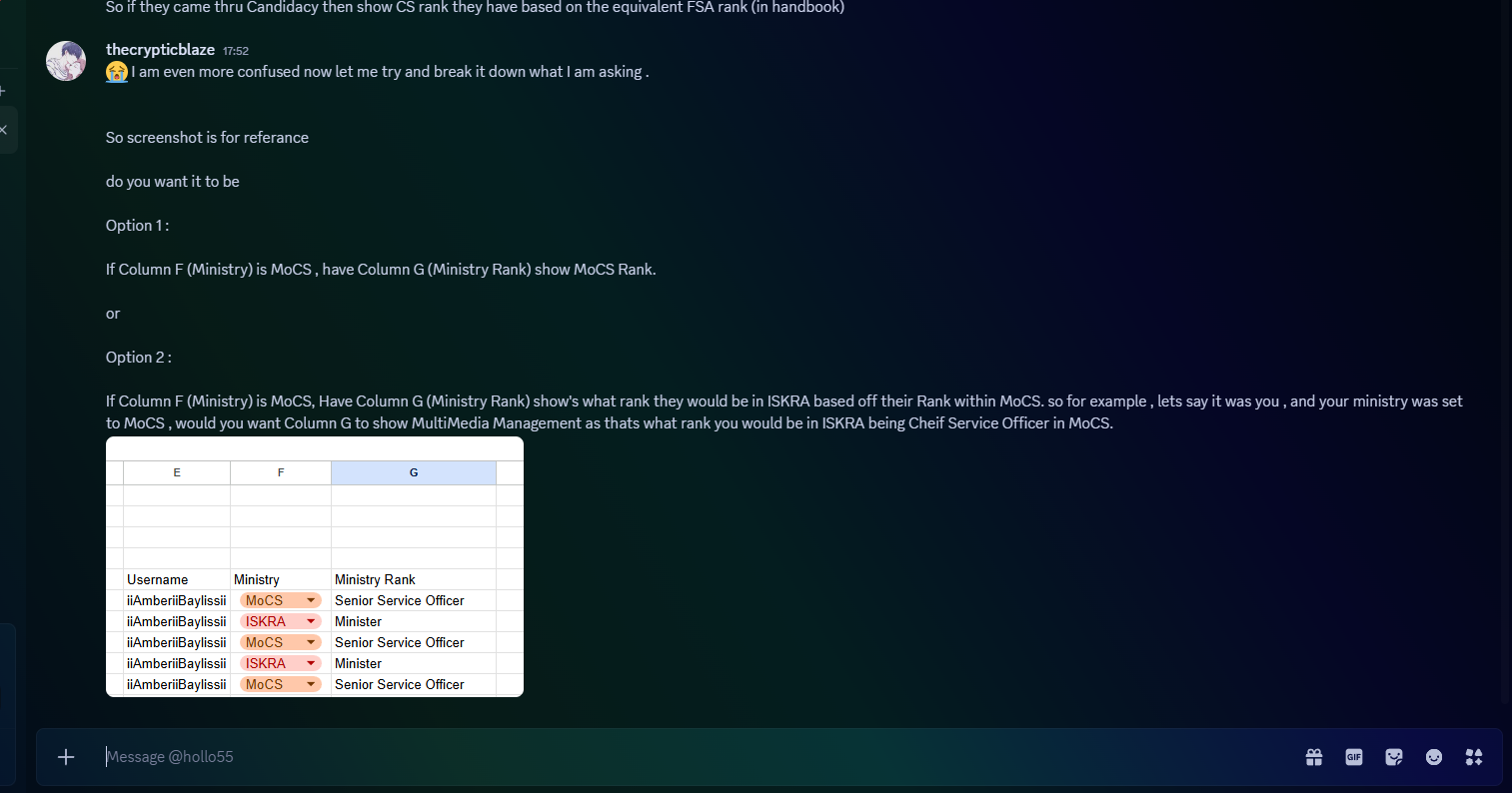The image size is (1512, 793).
Task: Click the plus attachment button in message bar
Action: click(x=66, y=757)
